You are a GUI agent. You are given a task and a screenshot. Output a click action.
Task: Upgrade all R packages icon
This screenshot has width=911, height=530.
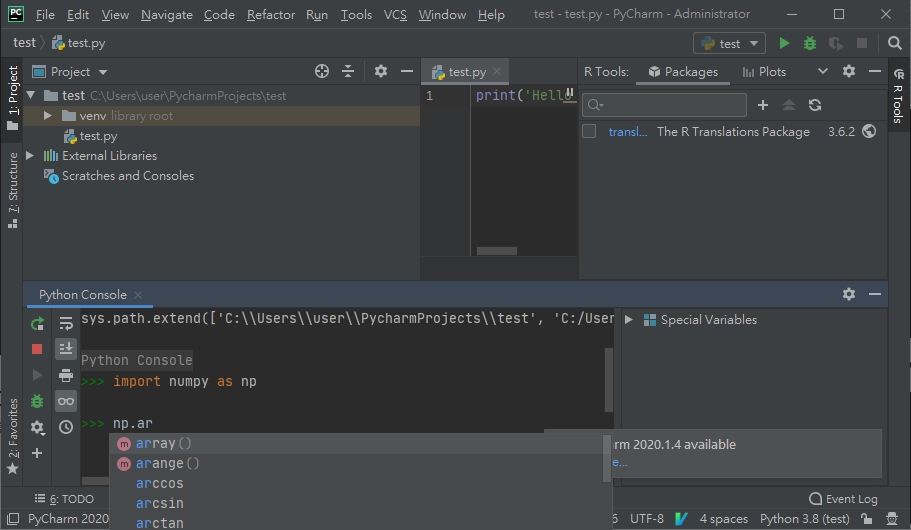788,105
